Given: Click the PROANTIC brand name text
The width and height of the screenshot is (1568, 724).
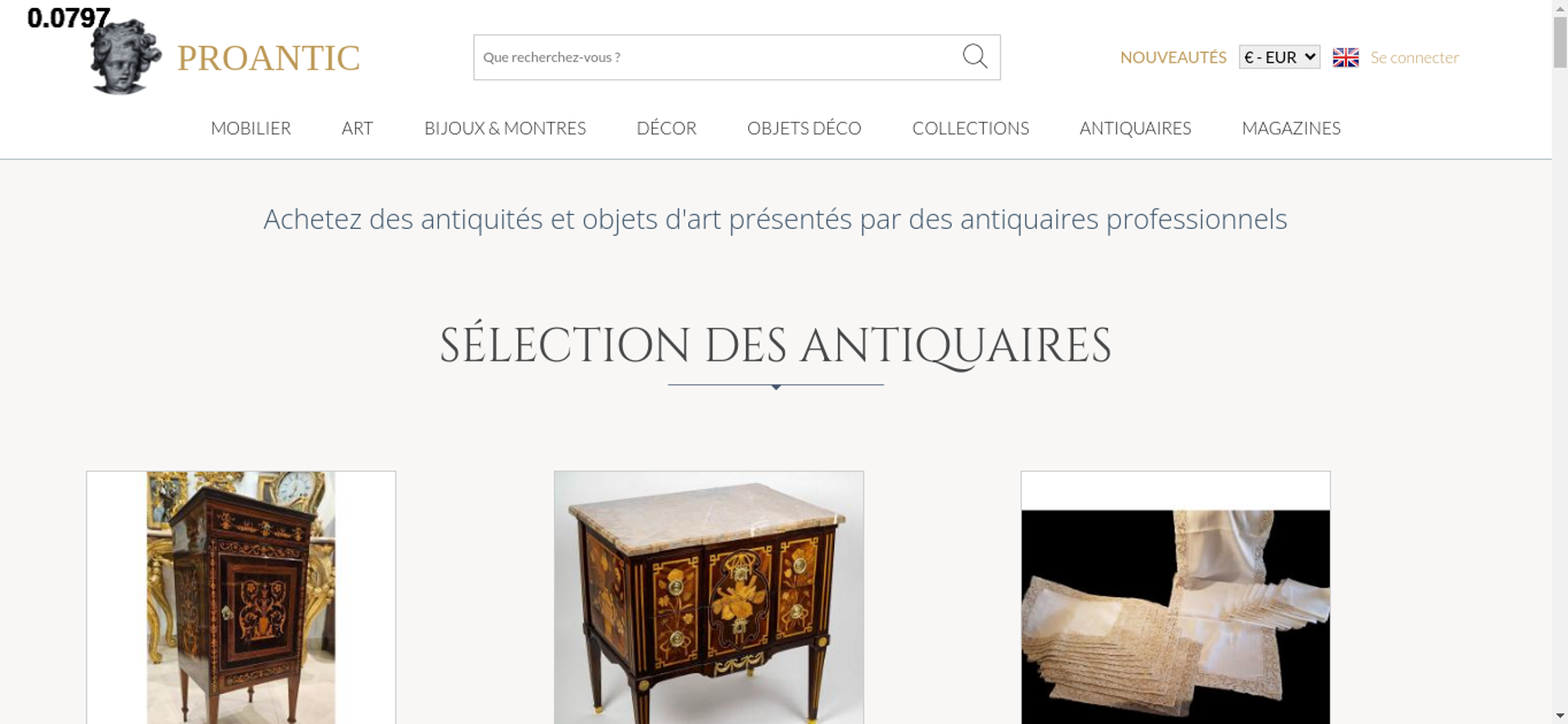Looking at the screenshot, I should coord(268,58).
